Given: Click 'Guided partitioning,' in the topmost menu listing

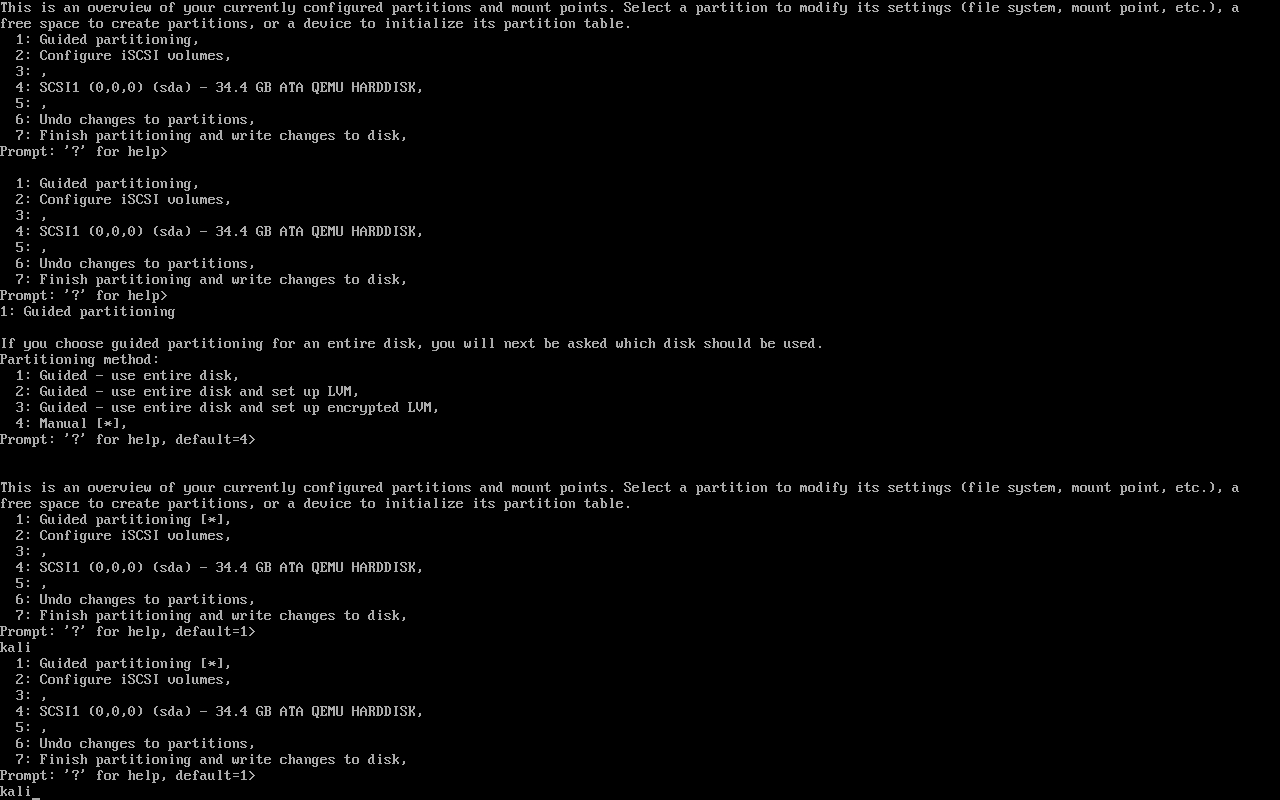Looking at the screenshot, I should coord(107,39).
